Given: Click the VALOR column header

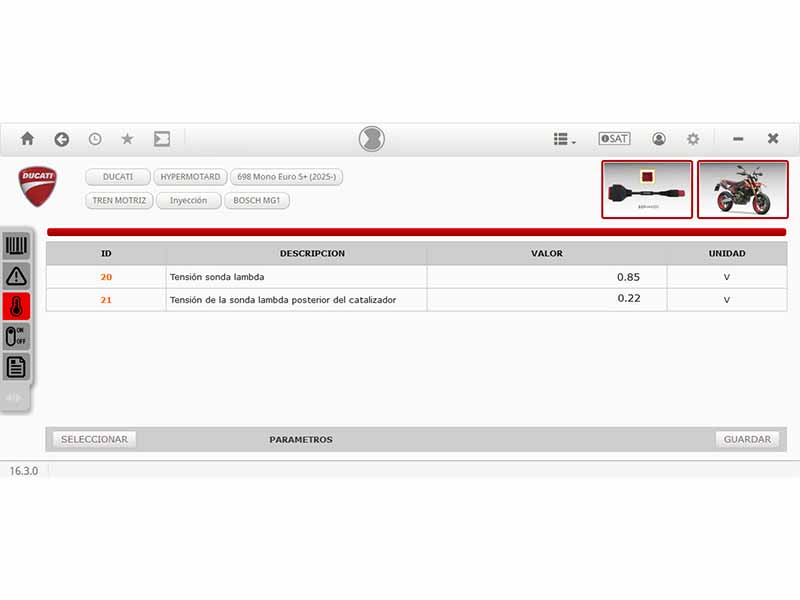Looking at the screenshot, I should [547, 254].
